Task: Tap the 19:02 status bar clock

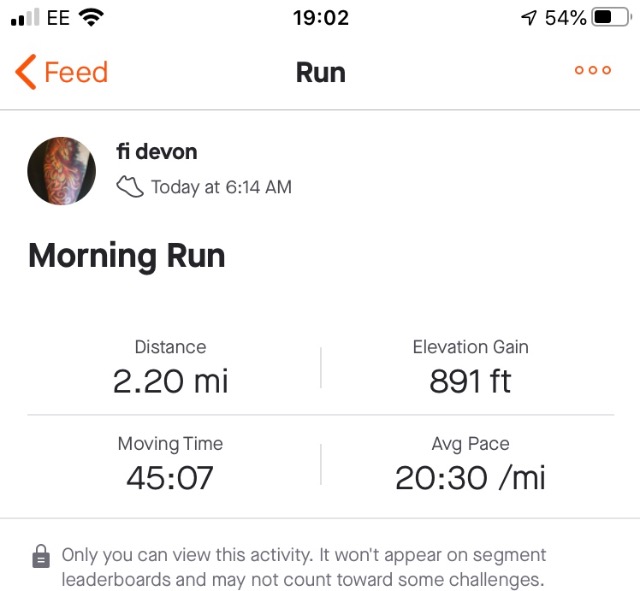Action: tap(321, 18)
